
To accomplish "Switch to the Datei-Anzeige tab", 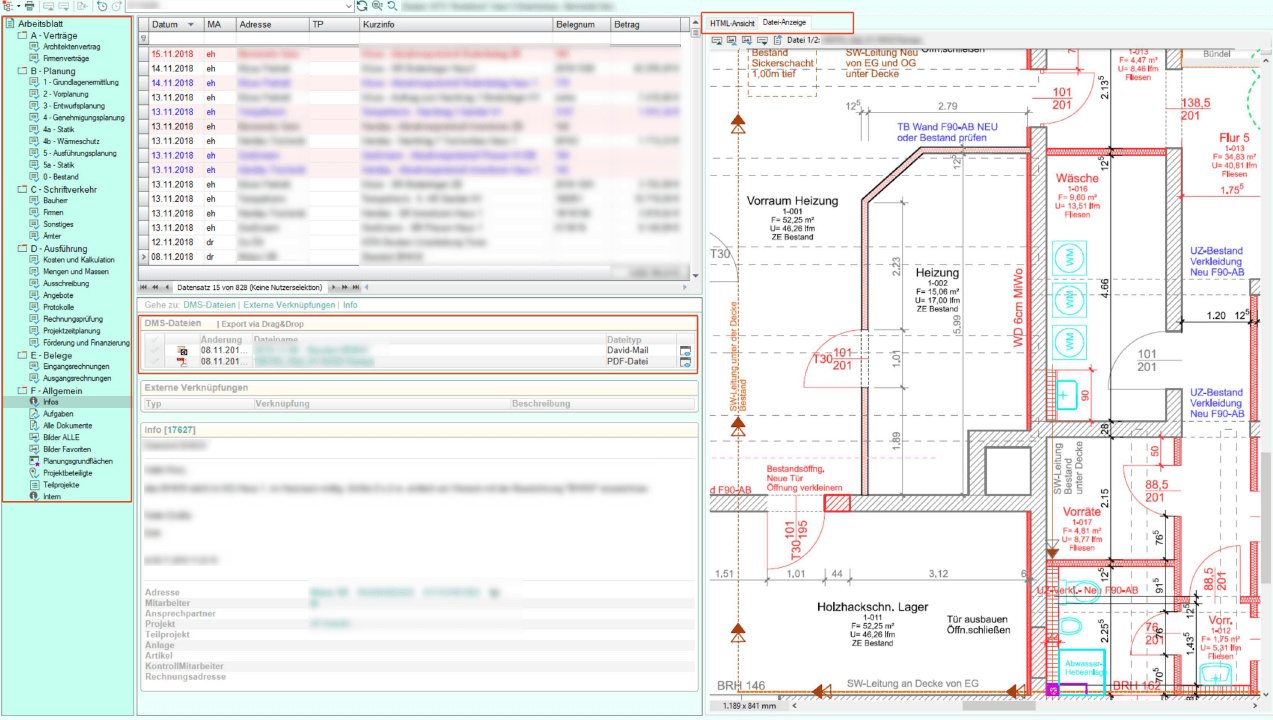I will [785, 22].
